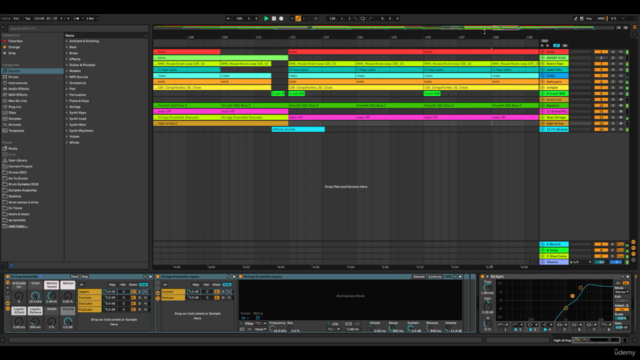Toggle the arrangement Loop switch
Image resolution: width=640 pixels, height=360 pixels.
click(362, 18)
